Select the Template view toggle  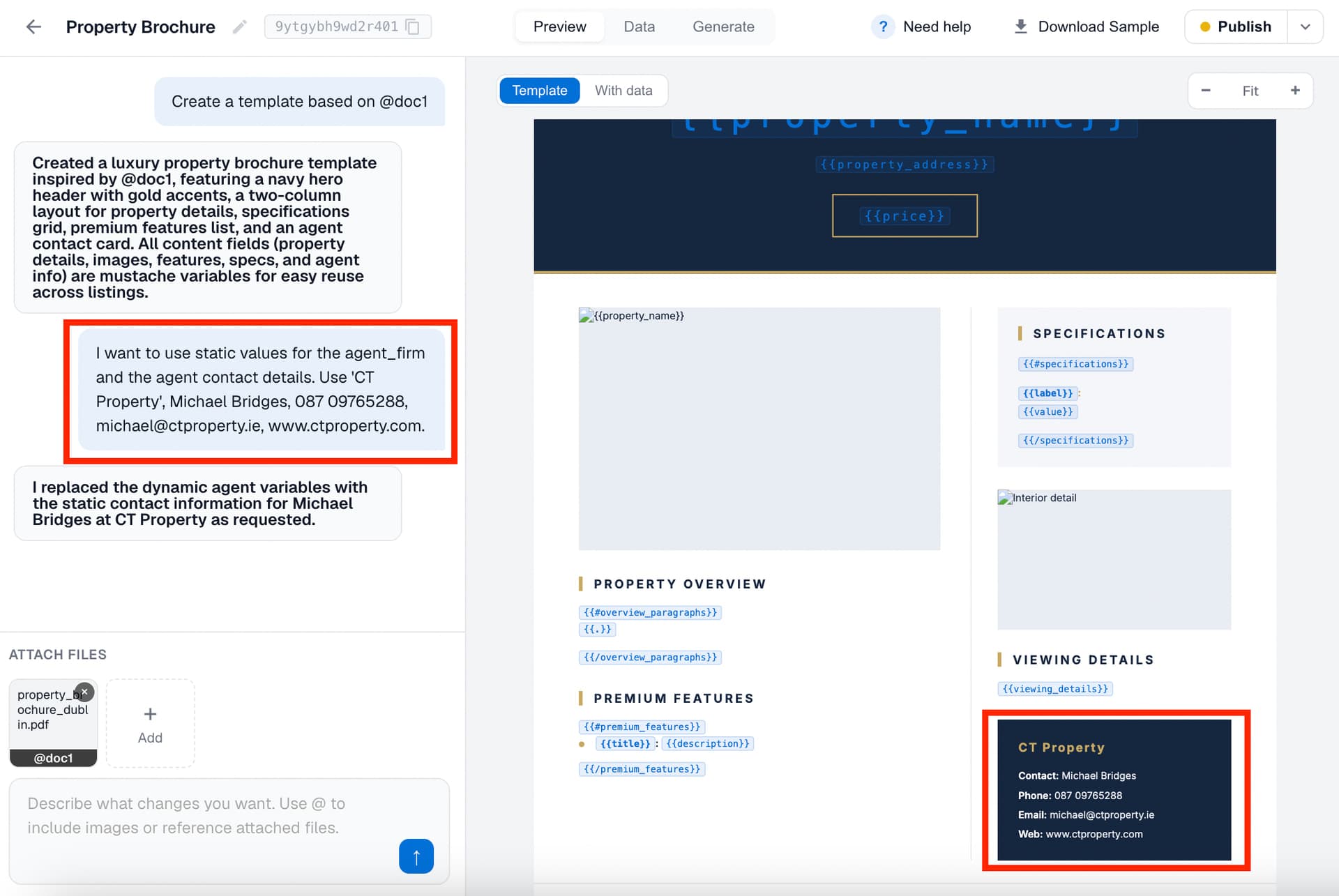(539, 91)
